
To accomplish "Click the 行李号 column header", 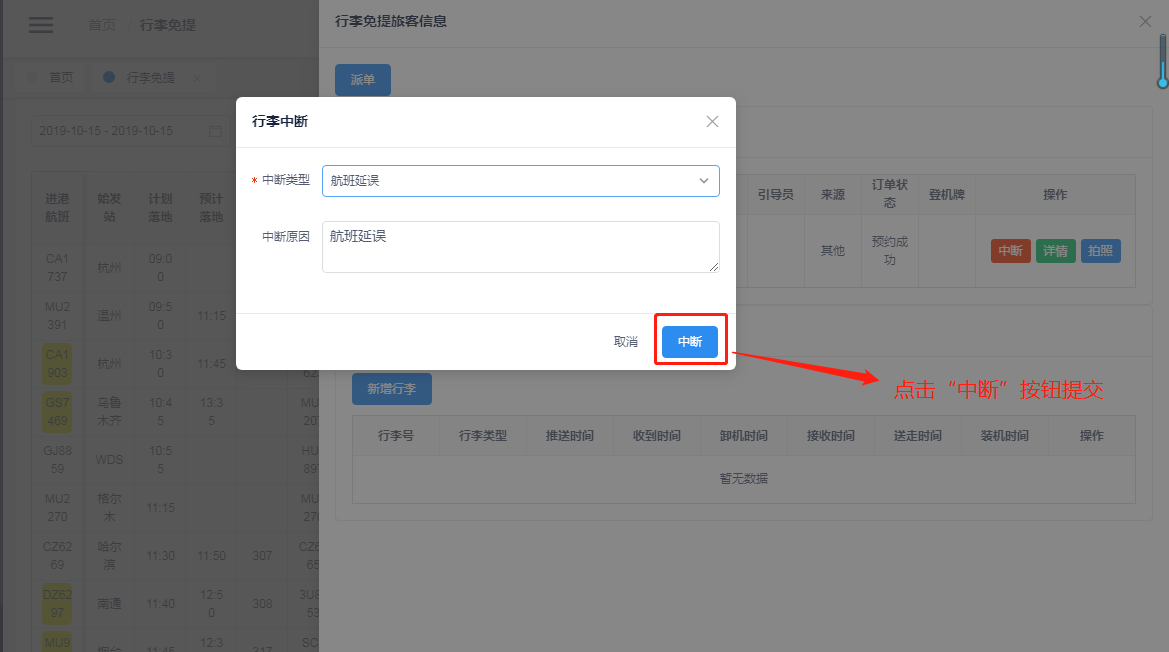I will pos(396,436).
